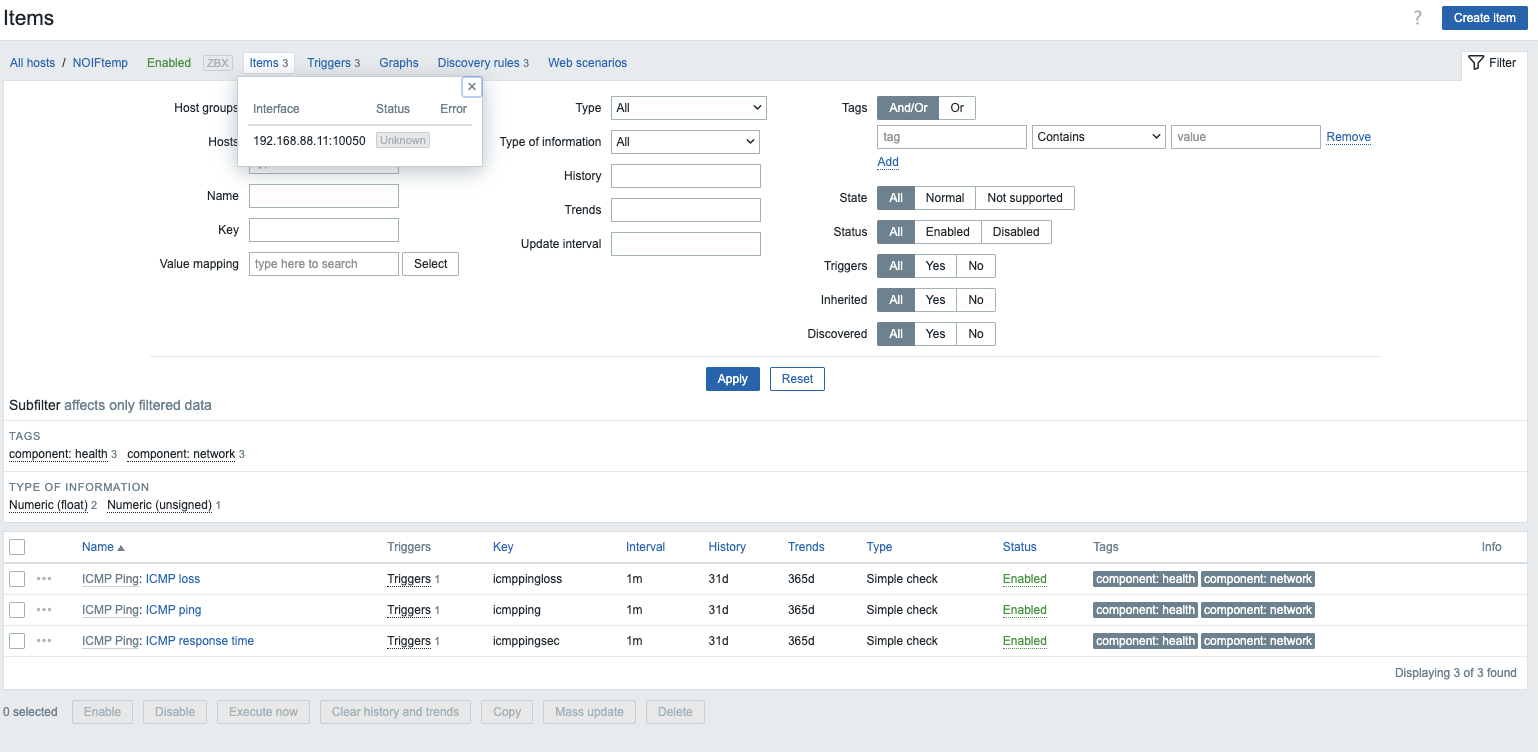Expand the tag Contains operator dropdown

[1098, 137]
